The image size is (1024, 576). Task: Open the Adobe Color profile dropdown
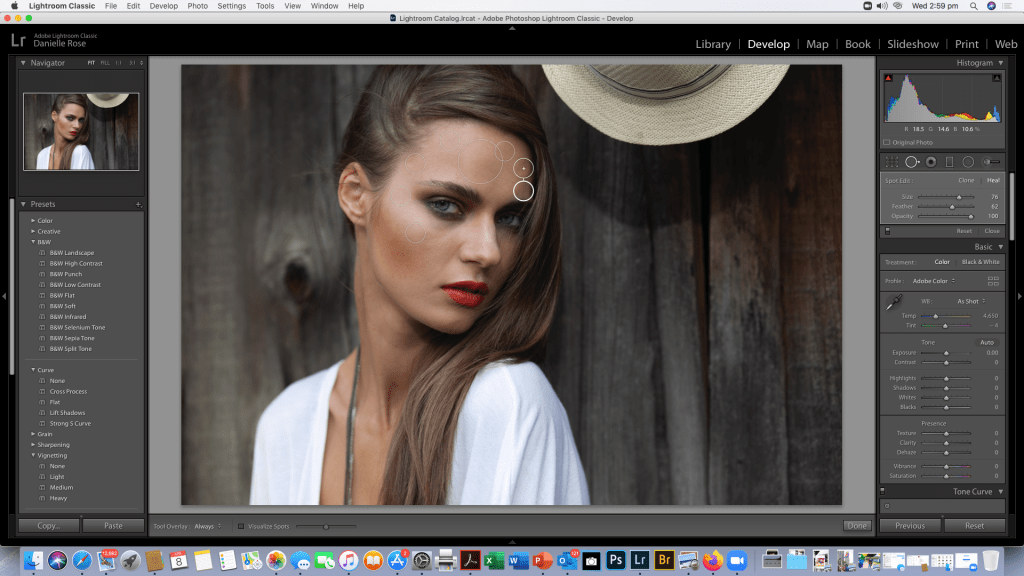[x=934, y=281]
